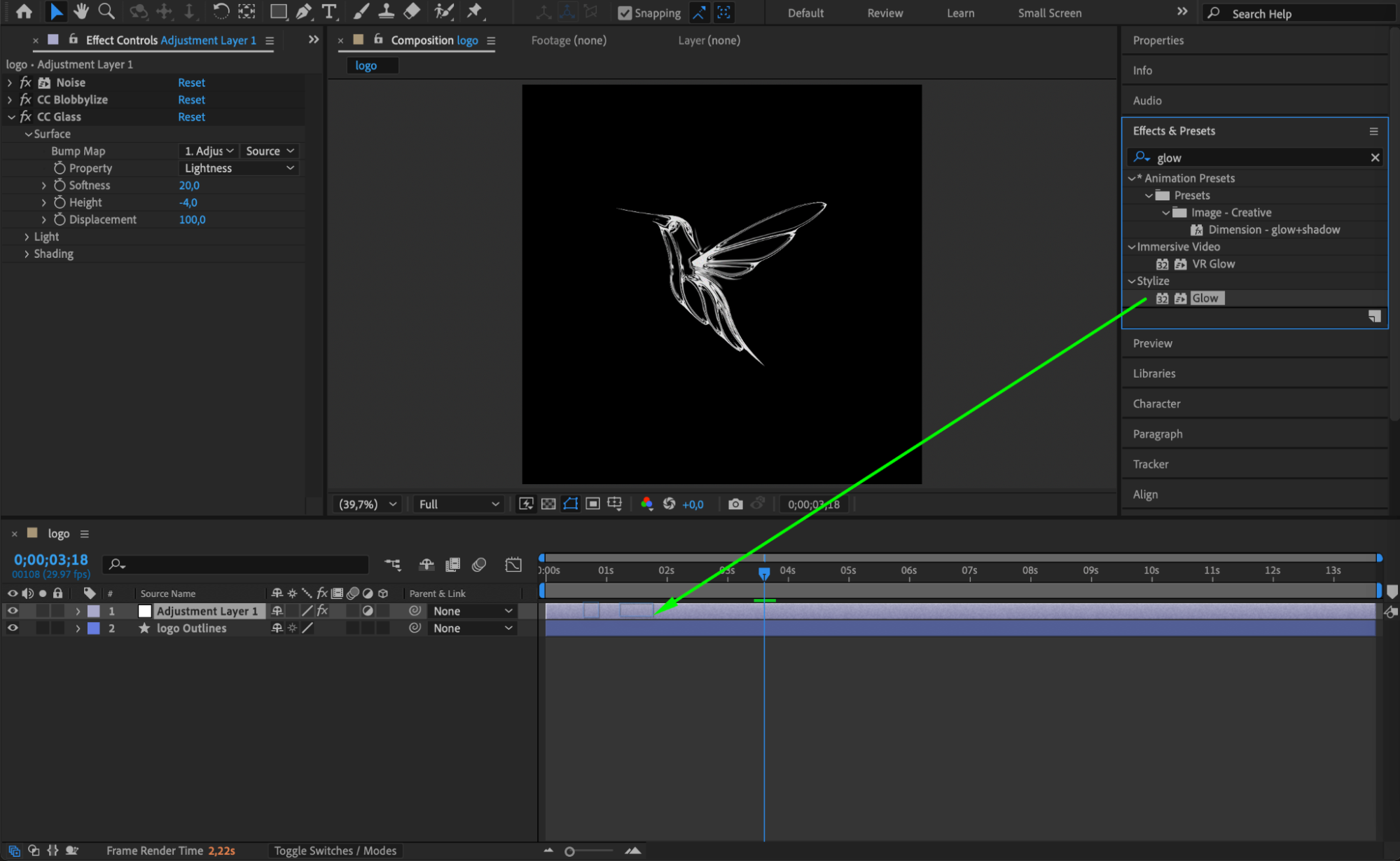Screen dimensions: 1400x861
Task: Select the Rectangle shape tool
Action: point(278,11)
